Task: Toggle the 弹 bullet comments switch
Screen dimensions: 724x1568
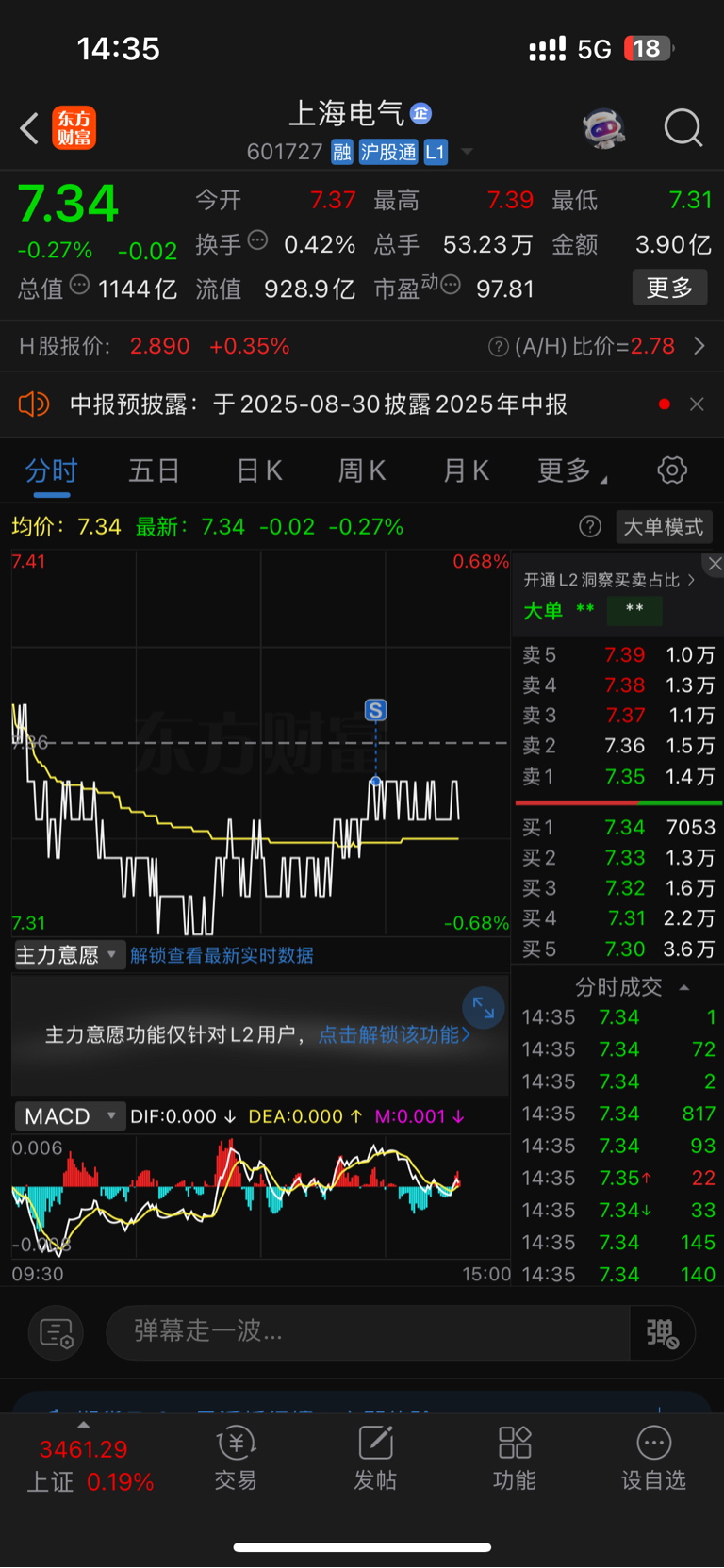Action: [663, 1332]
